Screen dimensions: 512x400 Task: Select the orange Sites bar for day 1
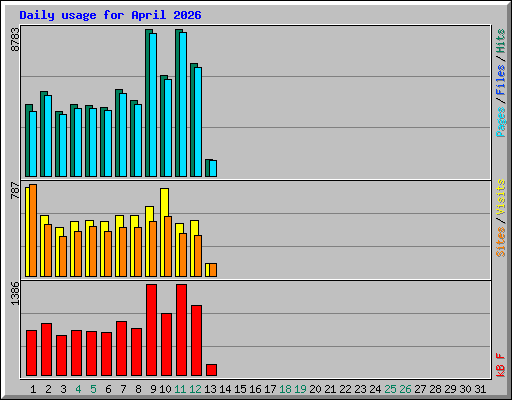(33, 230)
